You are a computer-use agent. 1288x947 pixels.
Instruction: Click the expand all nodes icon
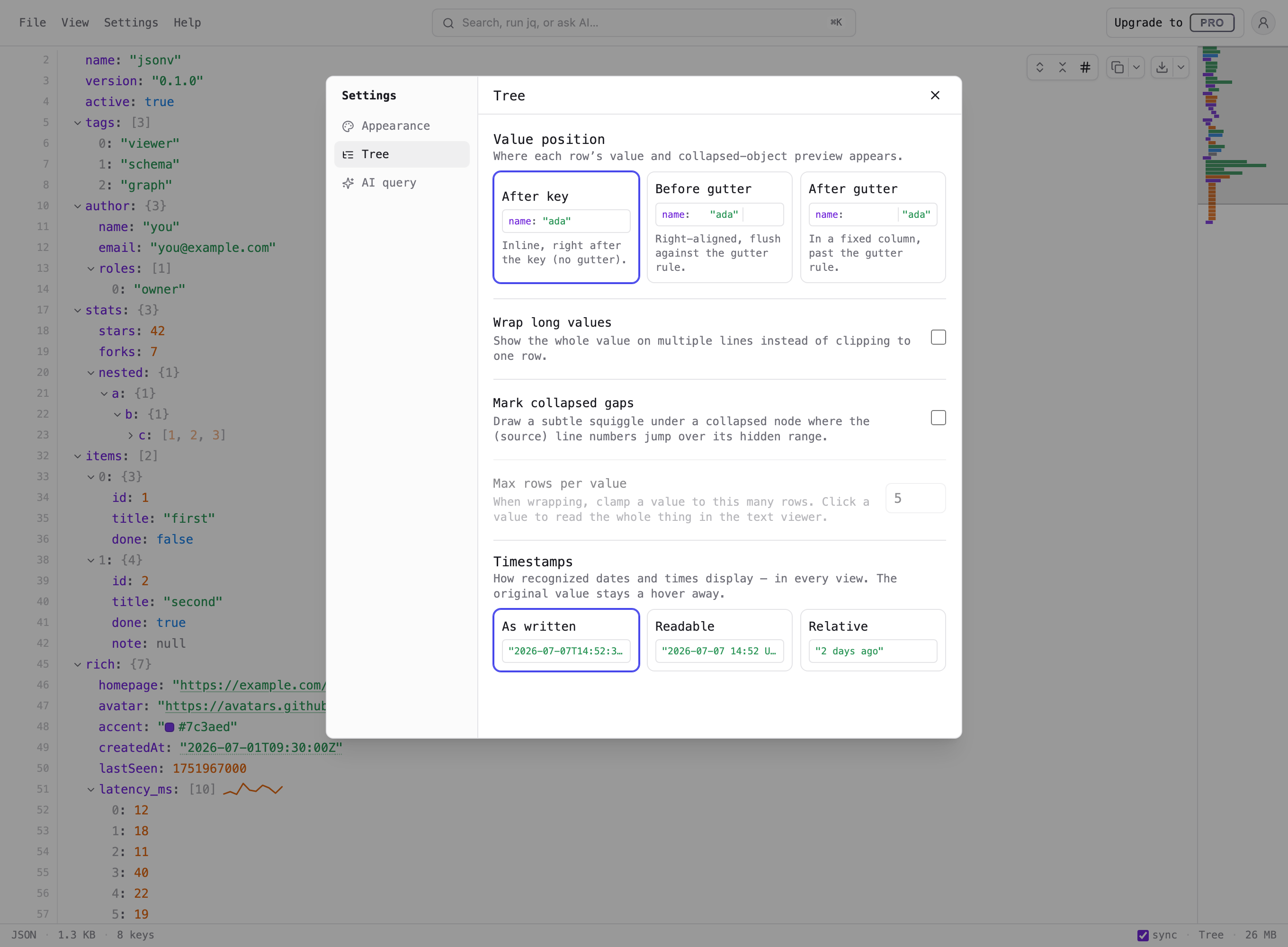(1039, 68)
